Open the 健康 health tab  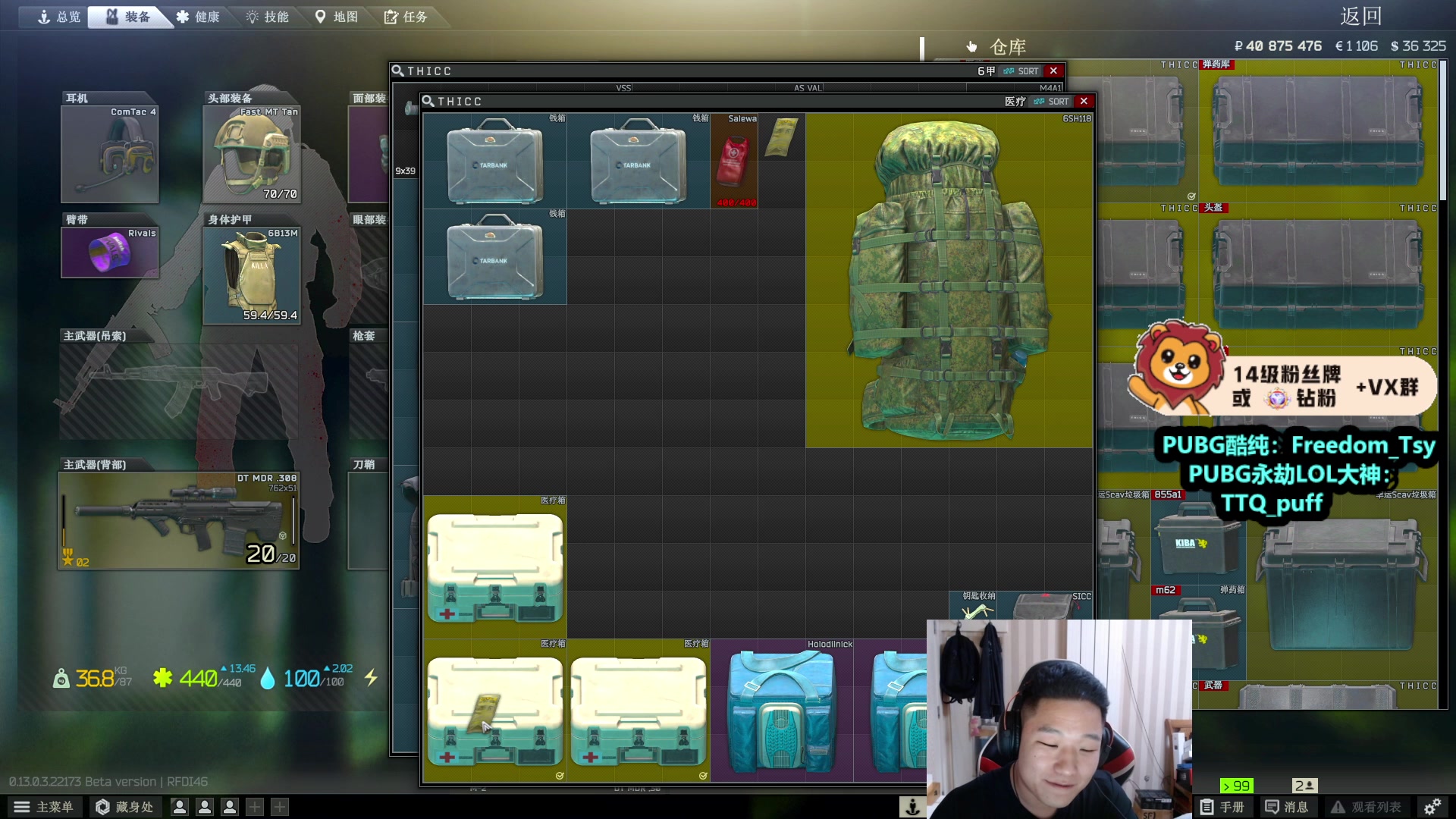198,17
